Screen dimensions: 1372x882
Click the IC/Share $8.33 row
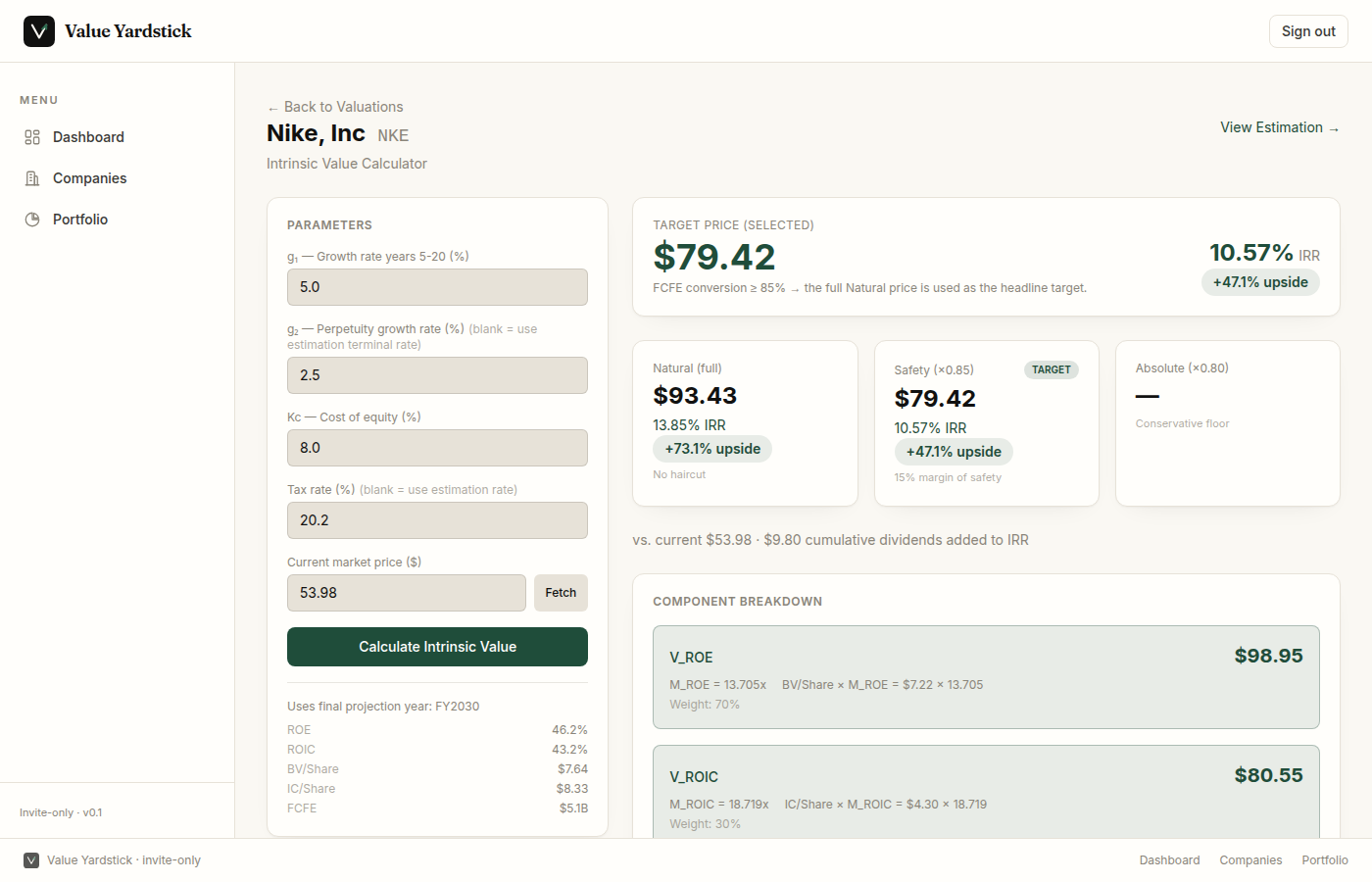(x=437, y=789)
